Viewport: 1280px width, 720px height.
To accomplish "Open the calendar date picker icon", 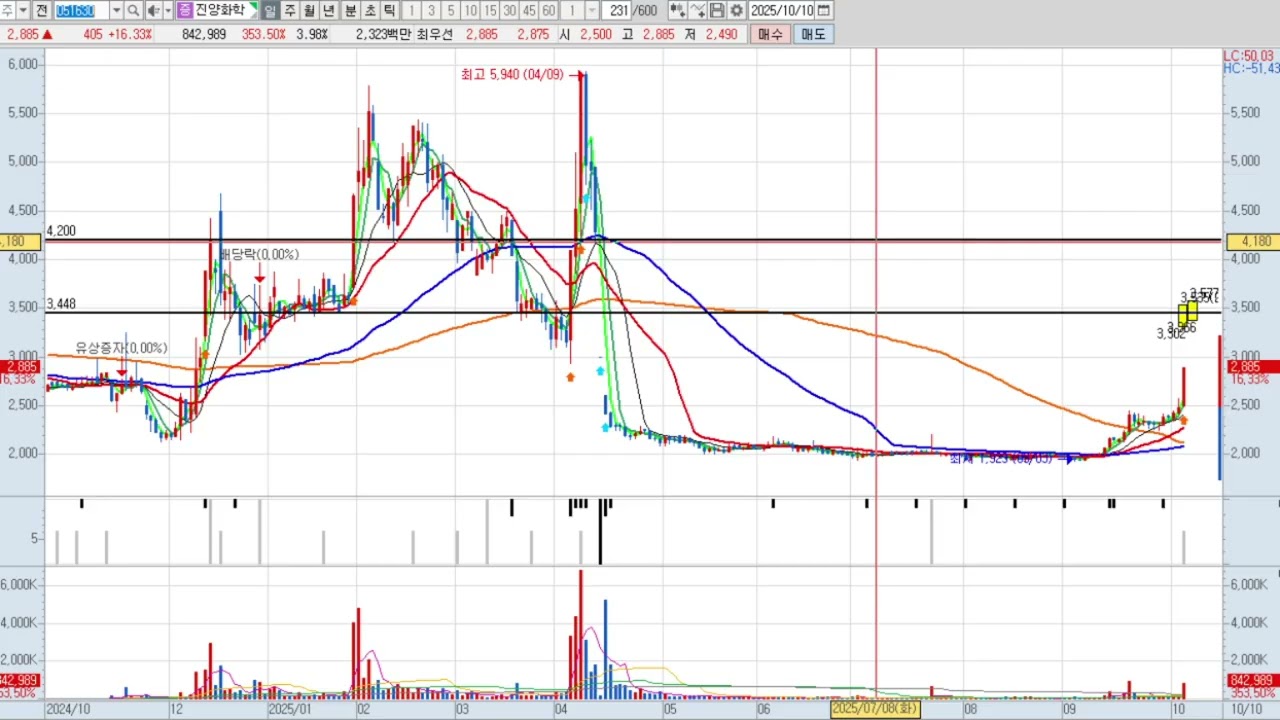I will (823, 10).
